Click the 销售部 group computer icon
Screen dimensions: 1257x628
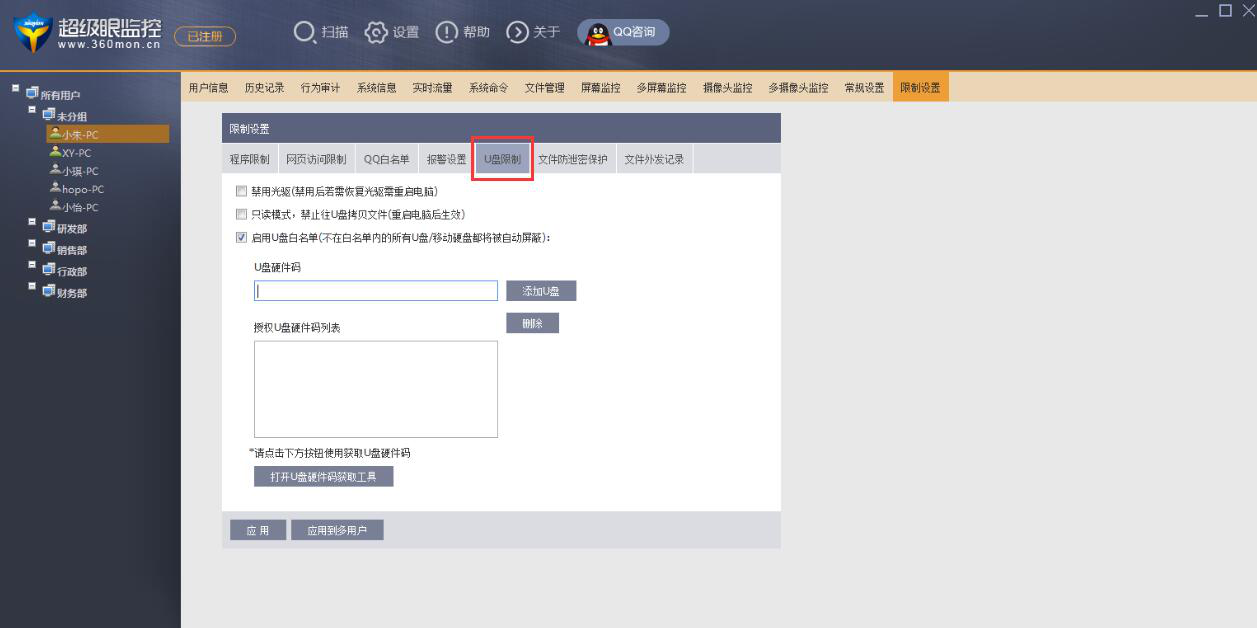coord(49,249)
